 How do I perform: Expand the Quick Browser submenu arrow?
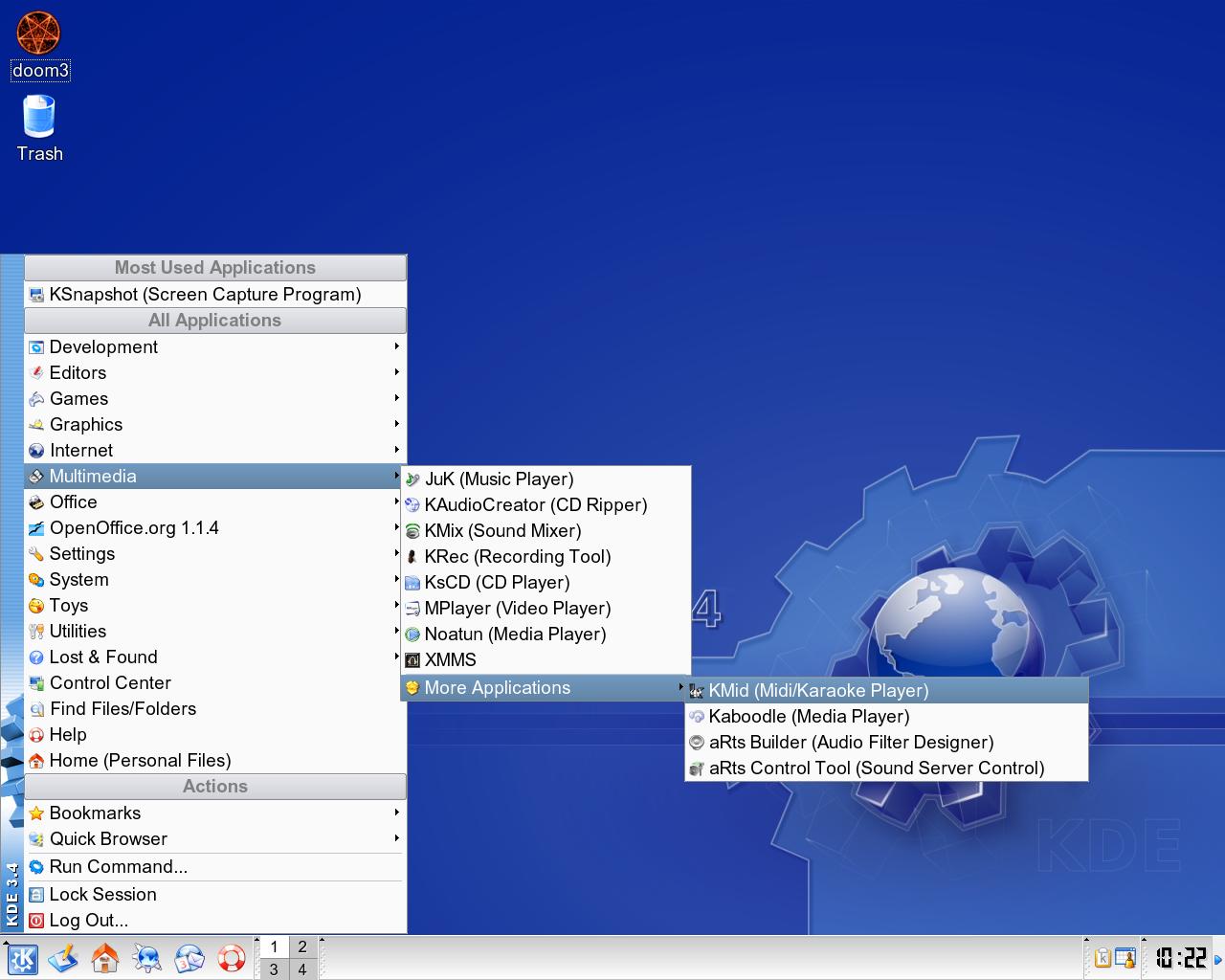pyautogui.click(x=396, y=838)
